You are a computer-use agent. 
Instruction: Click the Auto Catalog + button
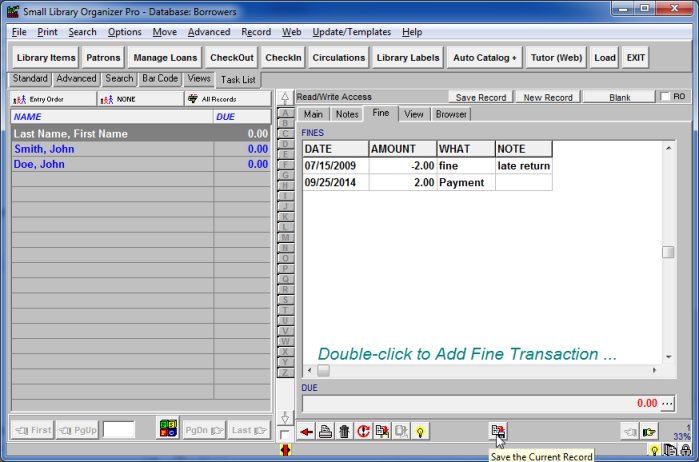click(485, 58)
